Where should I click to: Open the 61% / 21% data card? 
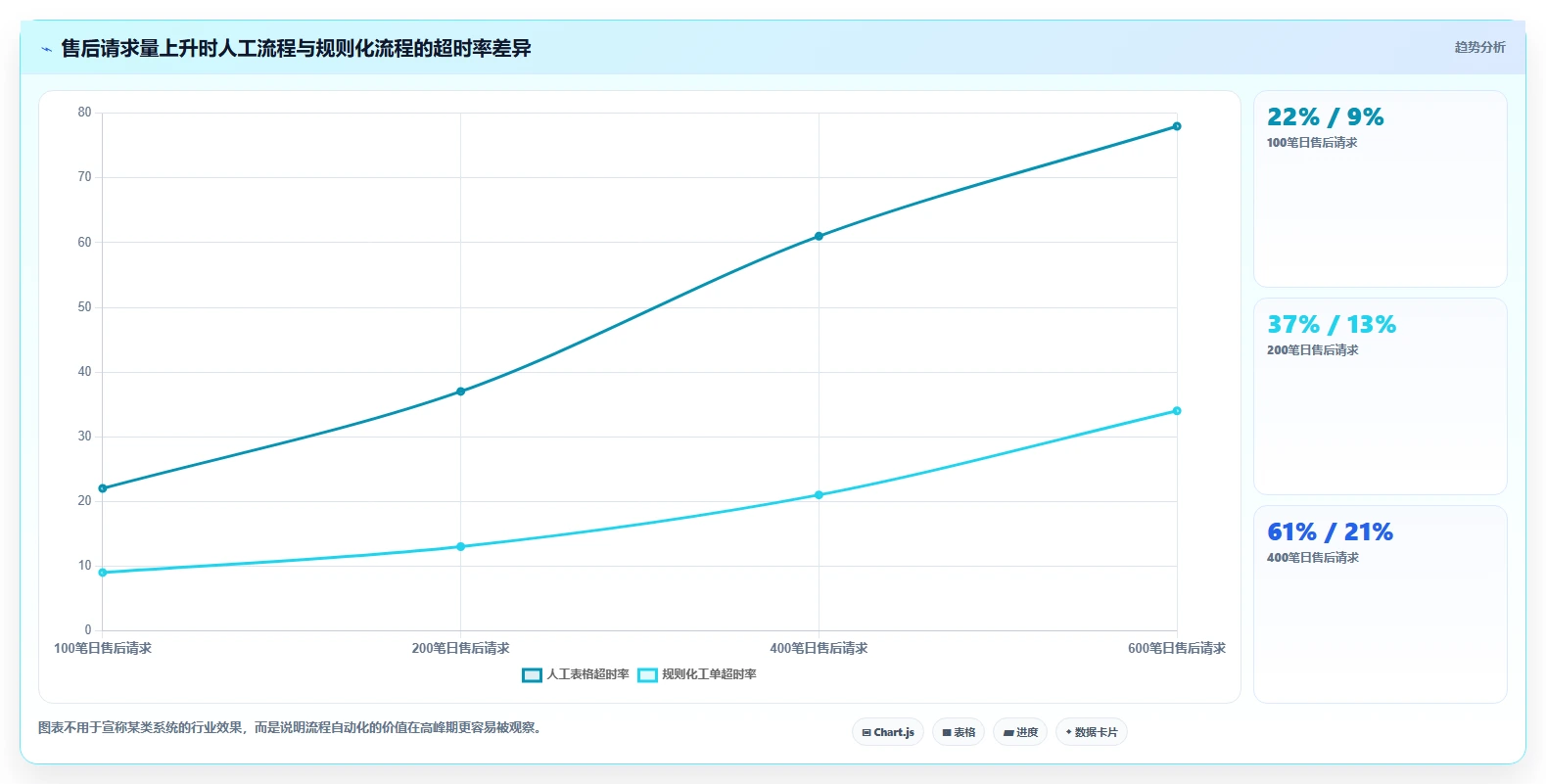click(x=1380, y=604)
